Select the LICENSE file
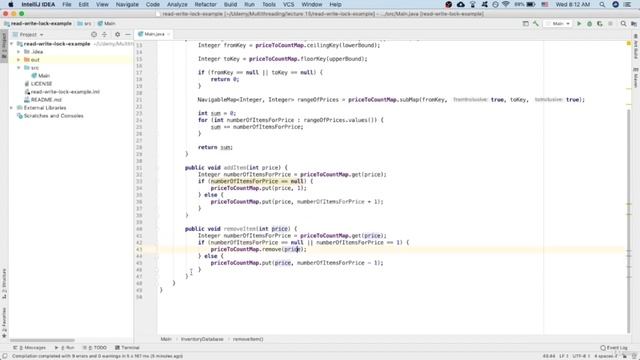The image size is (640, 360). [38, 84]
